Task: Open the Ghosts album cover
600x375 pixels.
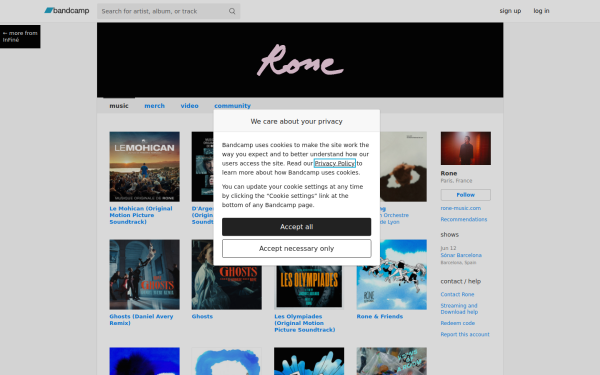Action: pos(227,288)
